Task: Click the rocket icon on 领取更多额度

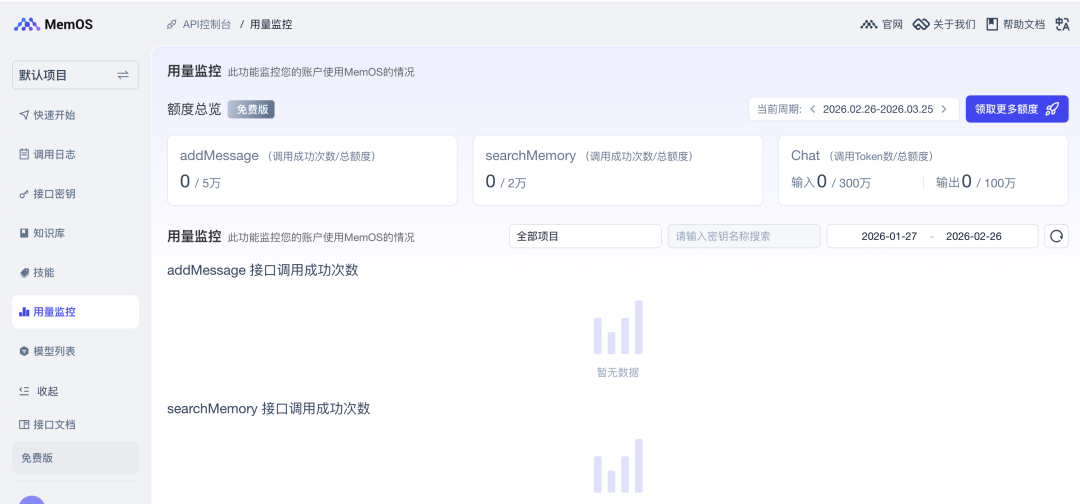Action: (1052, 109)
